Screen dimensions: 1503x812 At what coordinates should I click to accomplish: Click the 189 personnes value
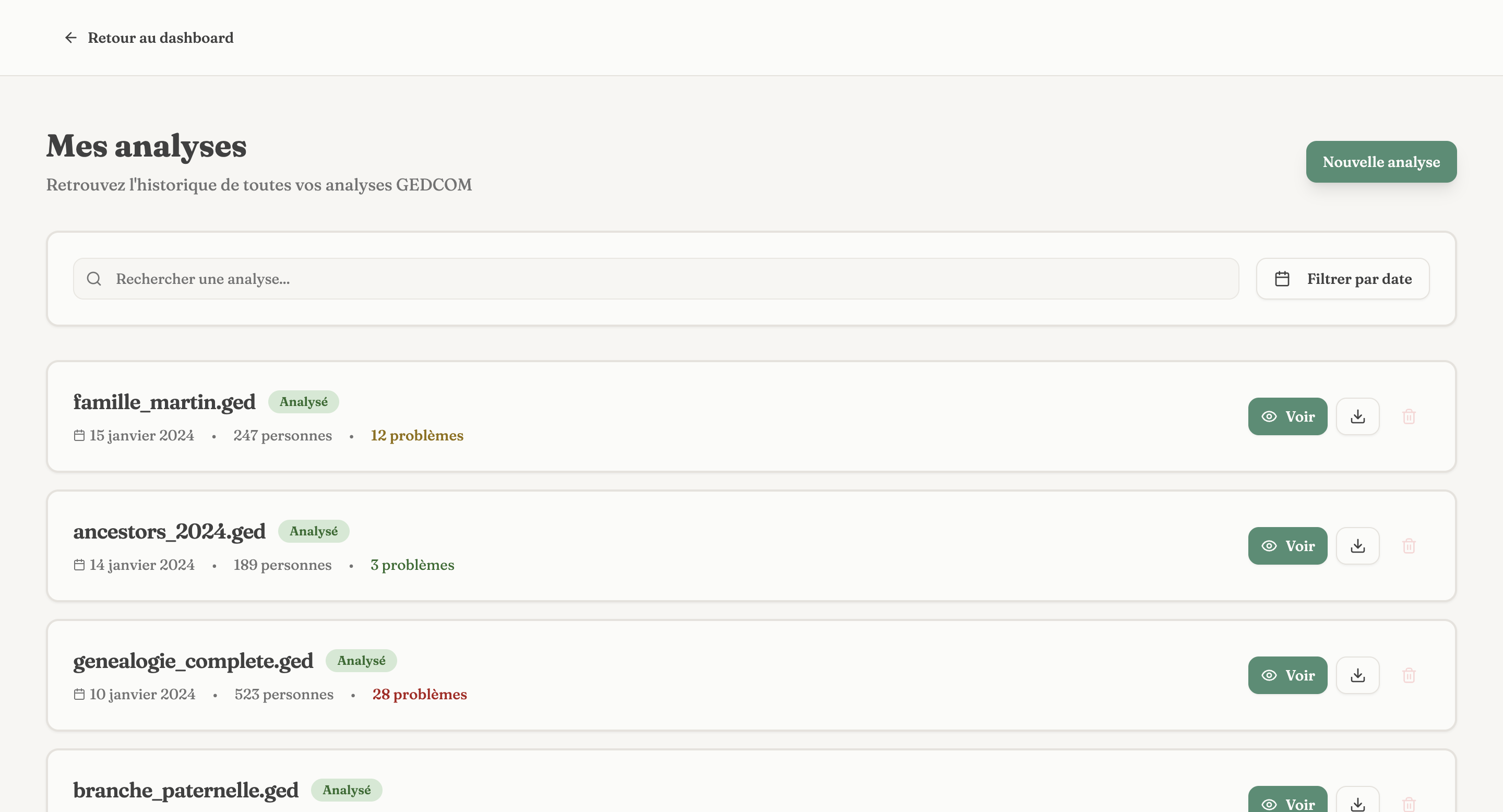tap(282, 565)
